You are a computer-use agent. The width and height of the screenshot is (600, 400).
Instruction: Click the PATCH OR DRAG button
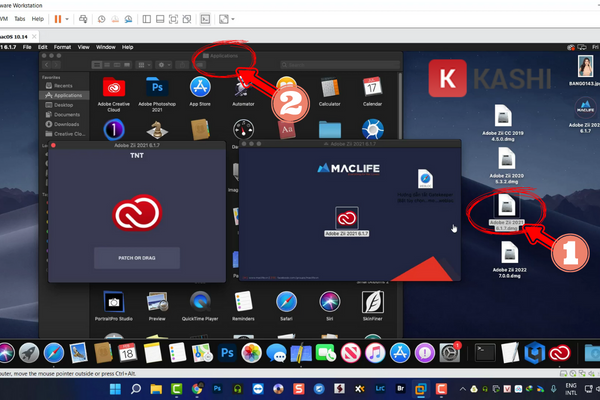pos(137,258)
